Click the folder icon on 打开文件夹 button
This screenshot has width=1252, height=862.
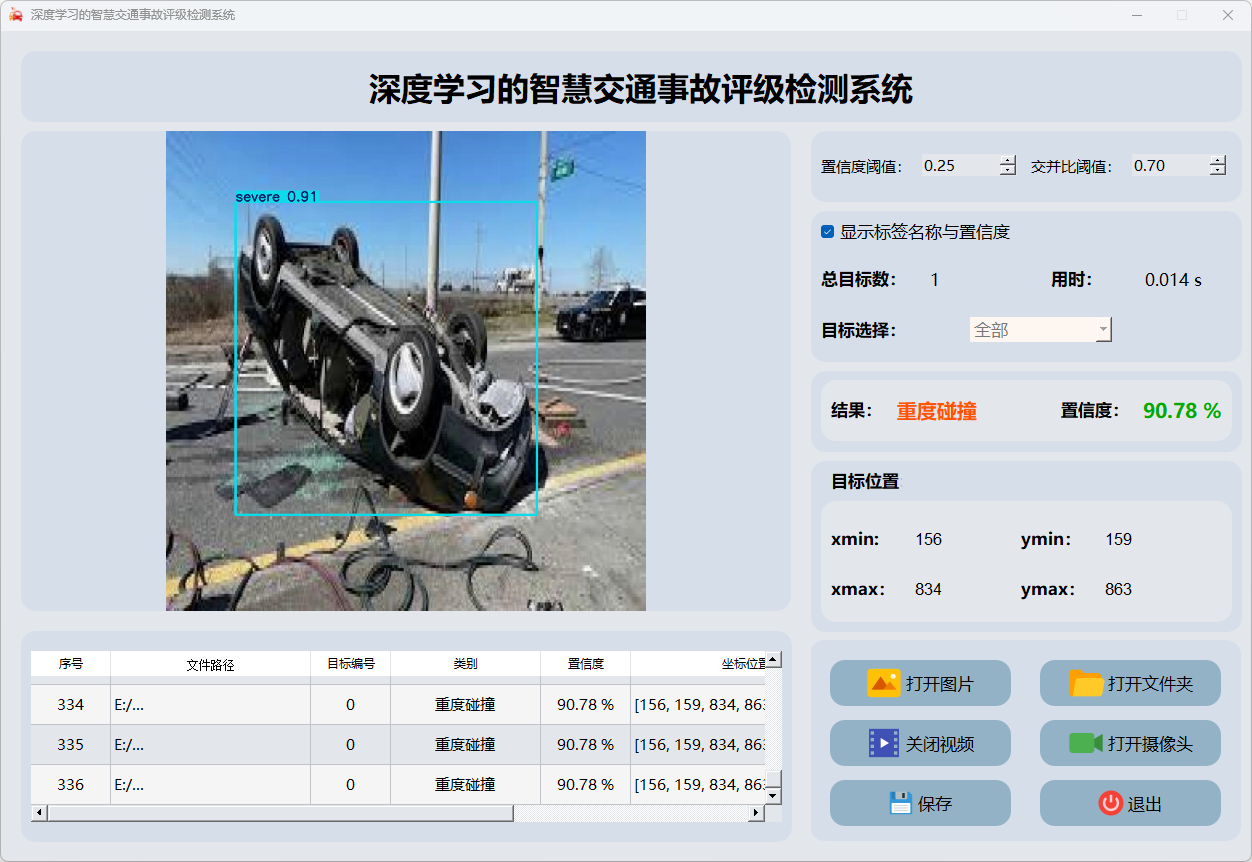1086,684
